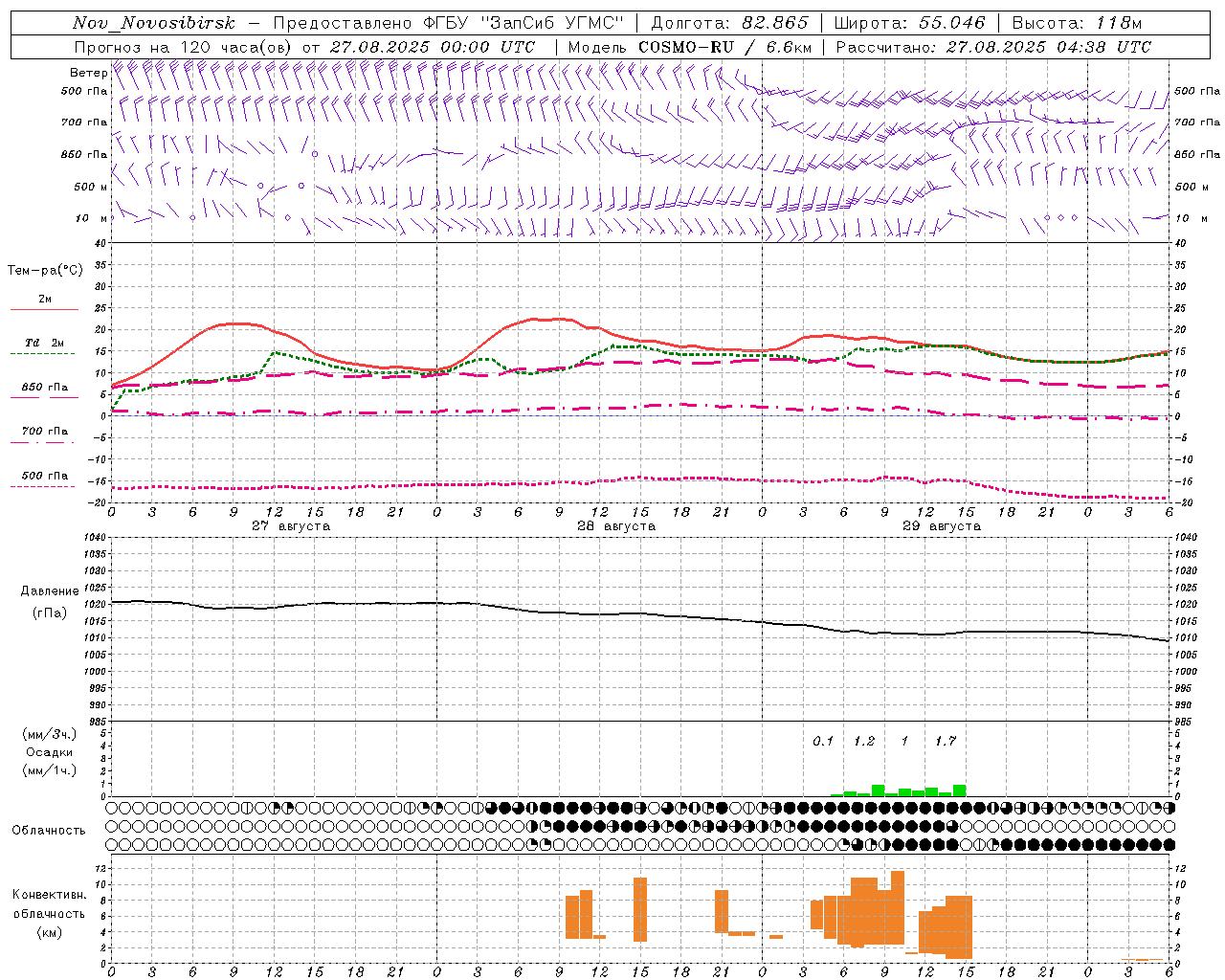The width and height of the screenshot is (1225, 980).
Task: Click the "Высота: 118м" header value
Action: click(1077, 23)
